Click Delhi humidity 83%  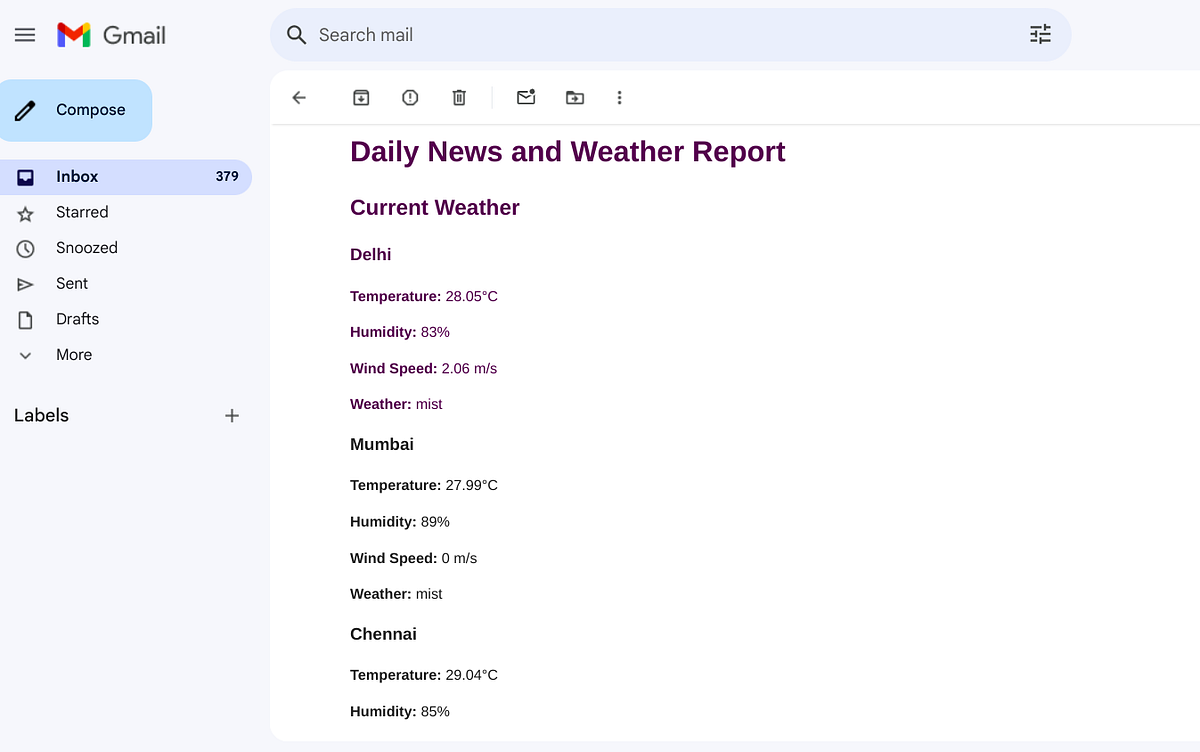coord(435,332)
